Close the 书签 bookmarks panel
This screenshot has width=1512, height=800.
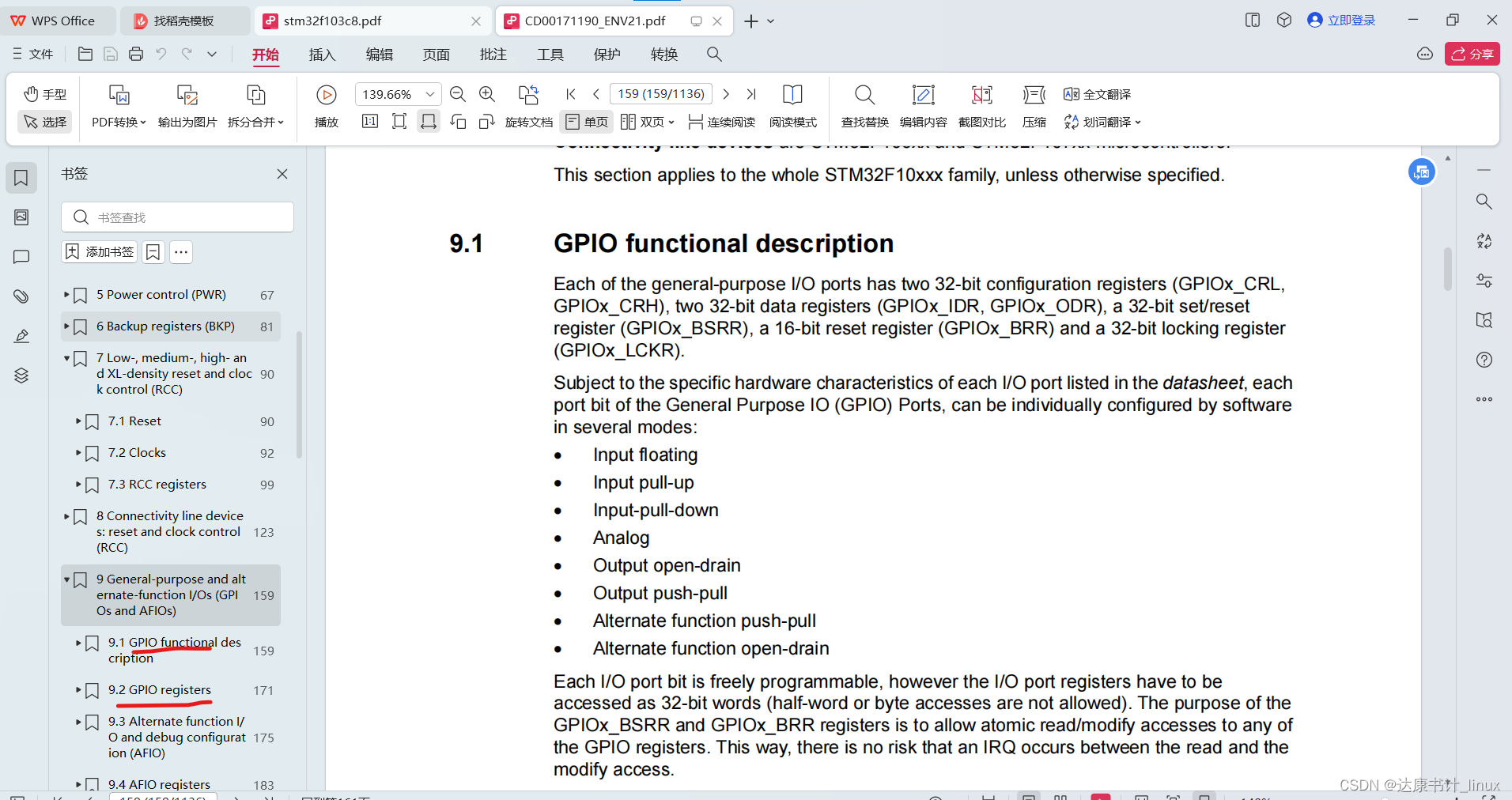click(282, 174)
